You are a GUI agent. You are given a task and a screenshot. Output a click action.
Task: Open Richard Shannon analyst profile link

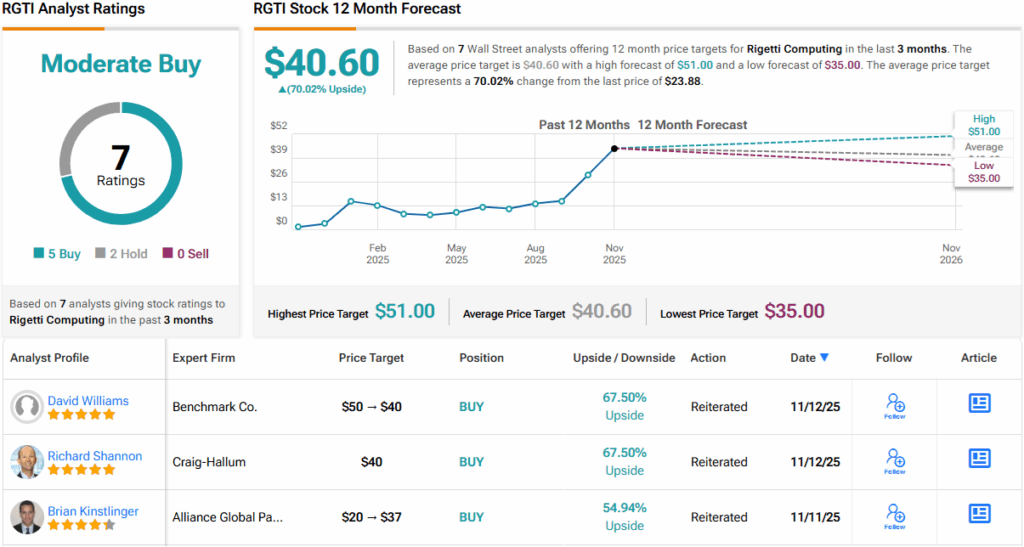pyautogui.click(x=95, y=456)
